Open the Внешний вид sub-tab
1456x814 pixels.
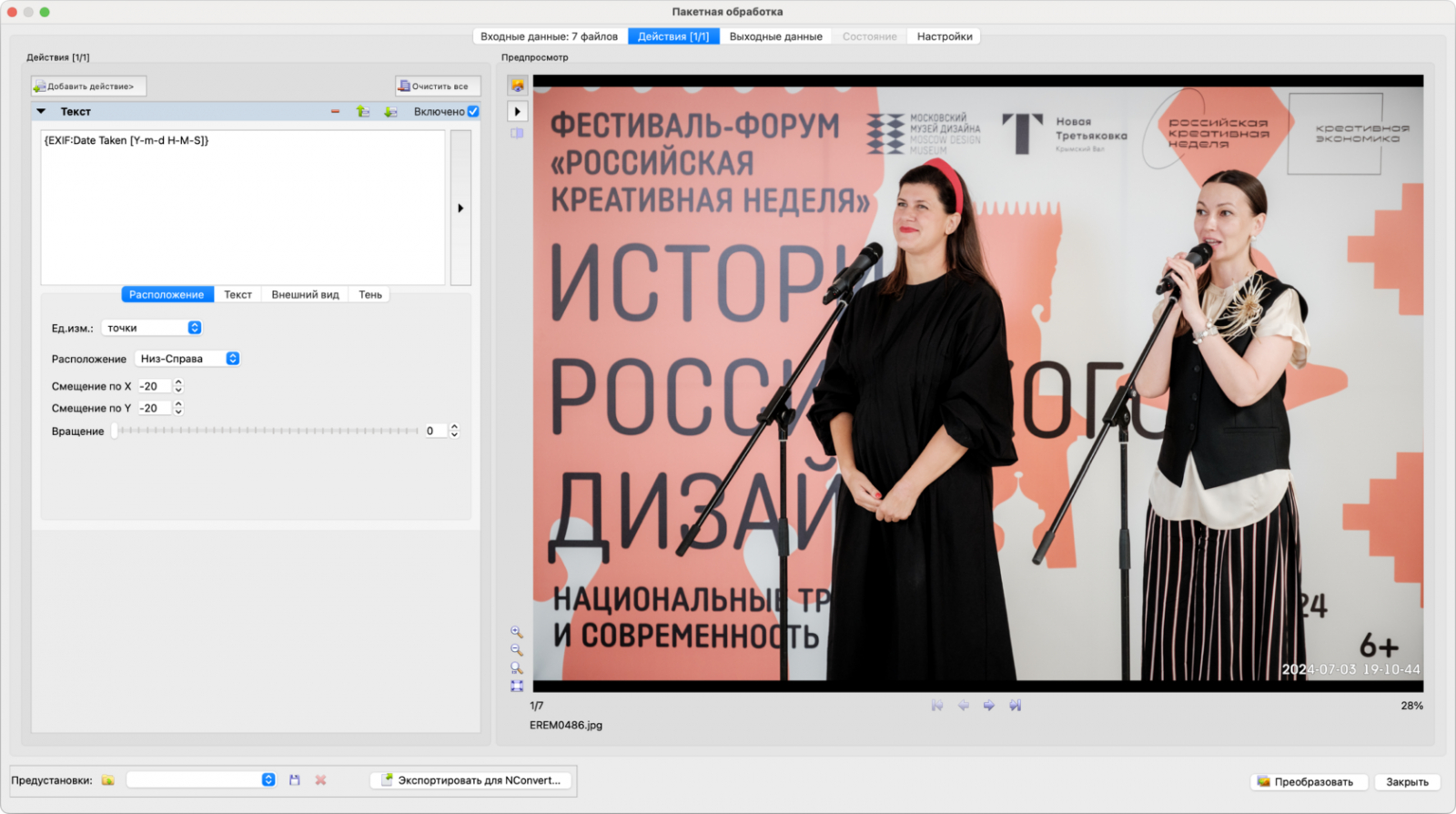coord(305,295)
